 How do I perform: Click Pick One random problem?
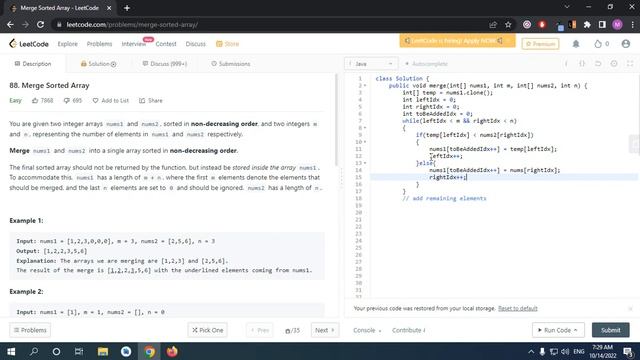tap(207, 330)
